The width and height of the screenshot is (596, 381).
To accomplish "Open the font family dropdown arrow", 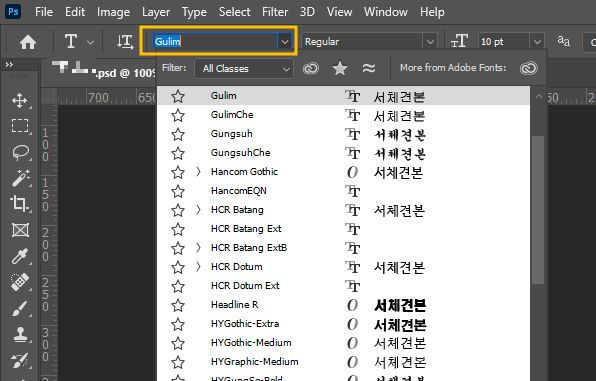I will point(285,42).
